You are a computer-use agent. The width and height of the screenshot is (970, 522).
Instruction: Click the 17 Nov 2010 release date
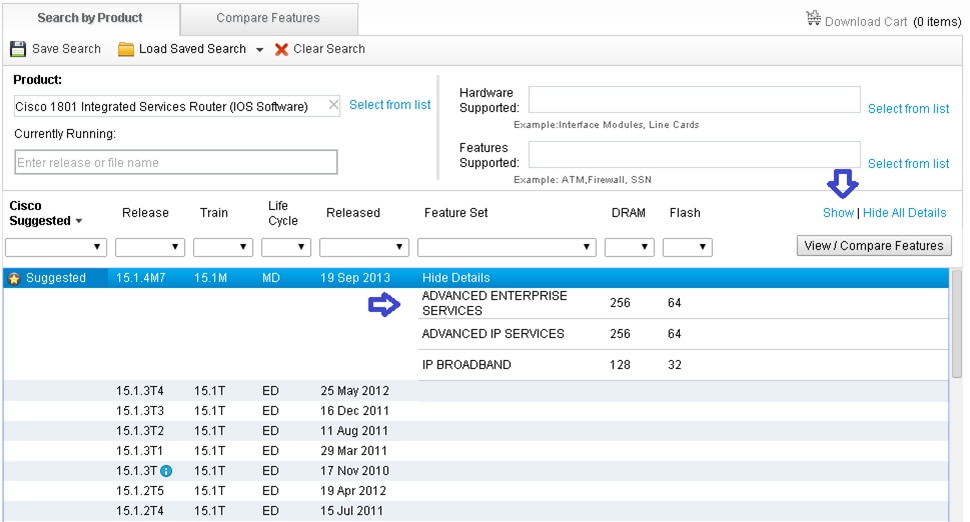tap(354, 471)
